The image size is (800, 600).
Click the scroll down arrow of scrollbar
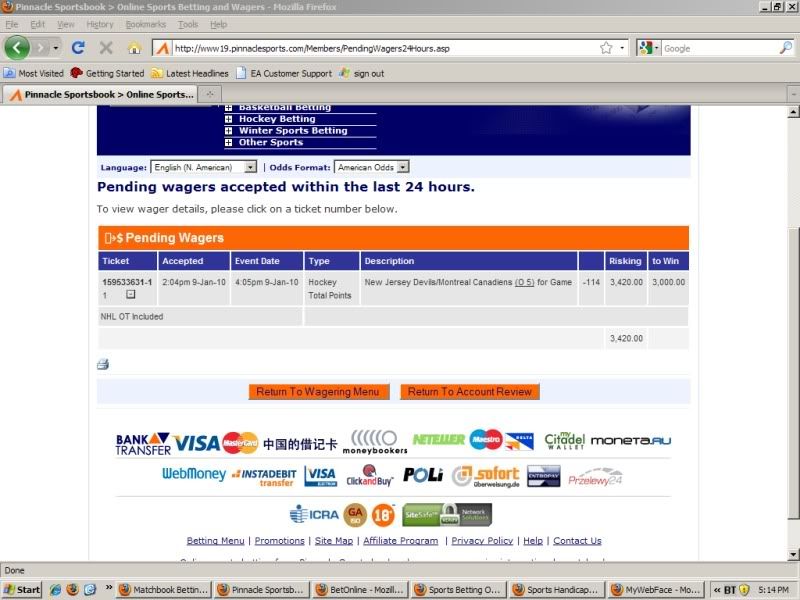pos(793,554)
